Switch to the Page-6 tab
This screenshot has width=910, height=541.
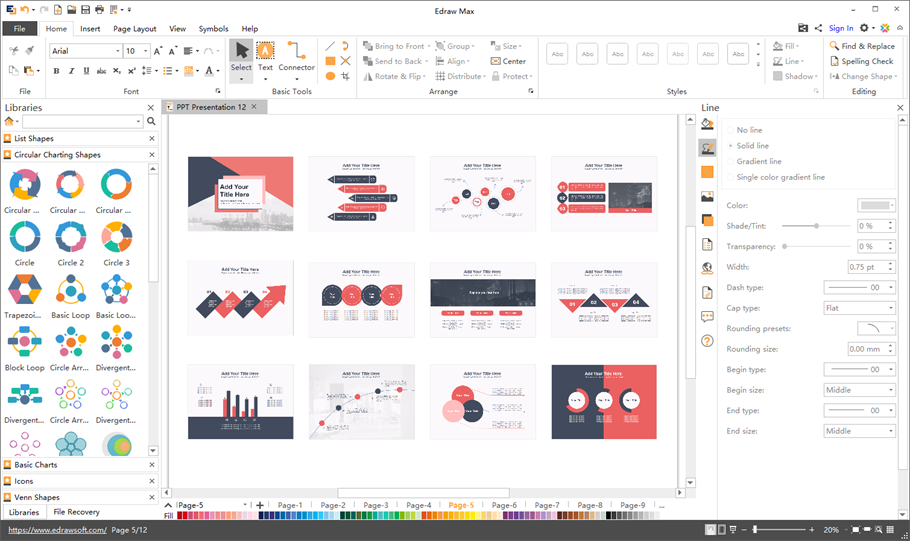pyautogui.click(x=504, y=506)
